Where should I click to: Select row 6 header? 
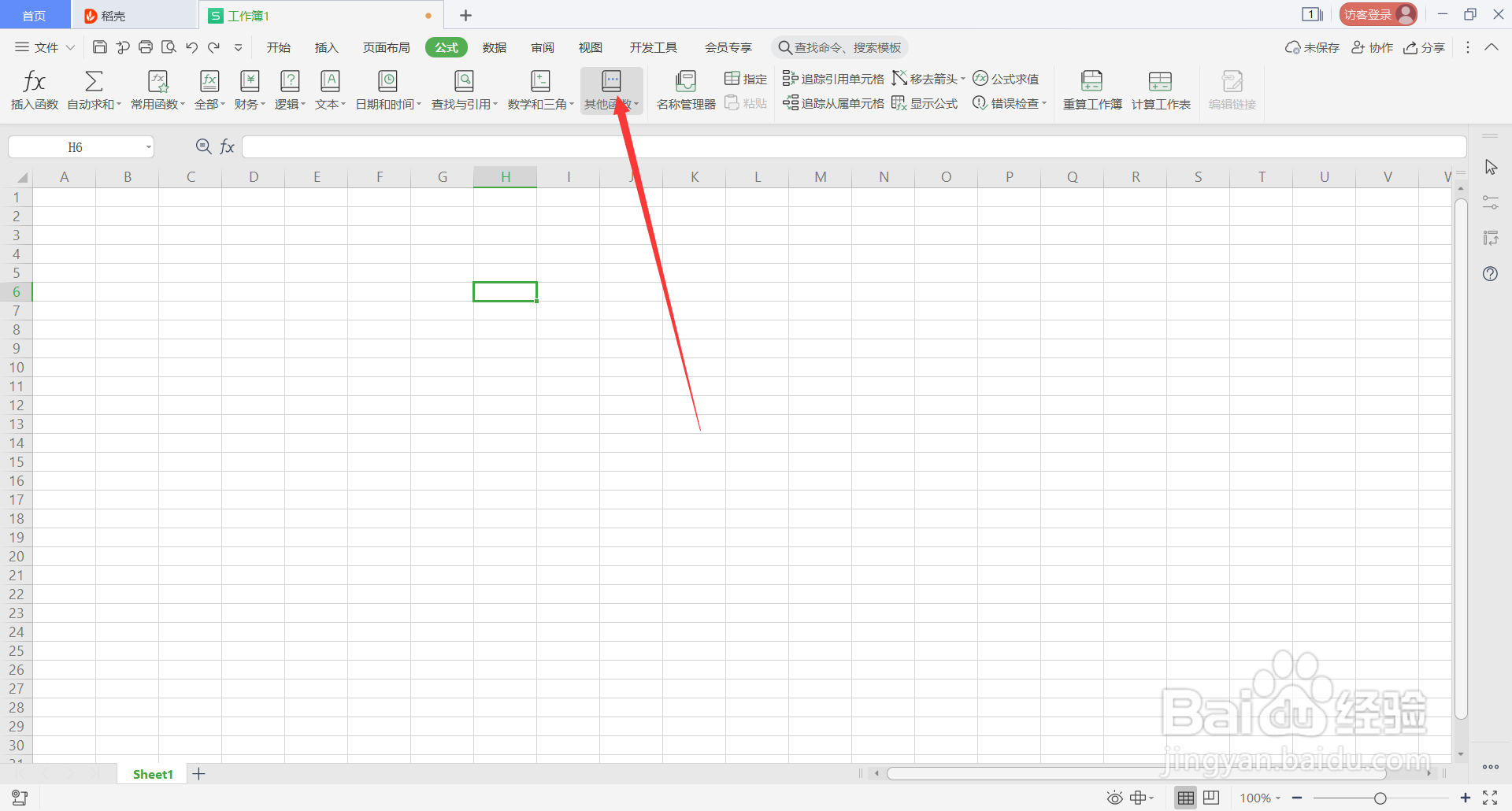(x=16, y=292)
